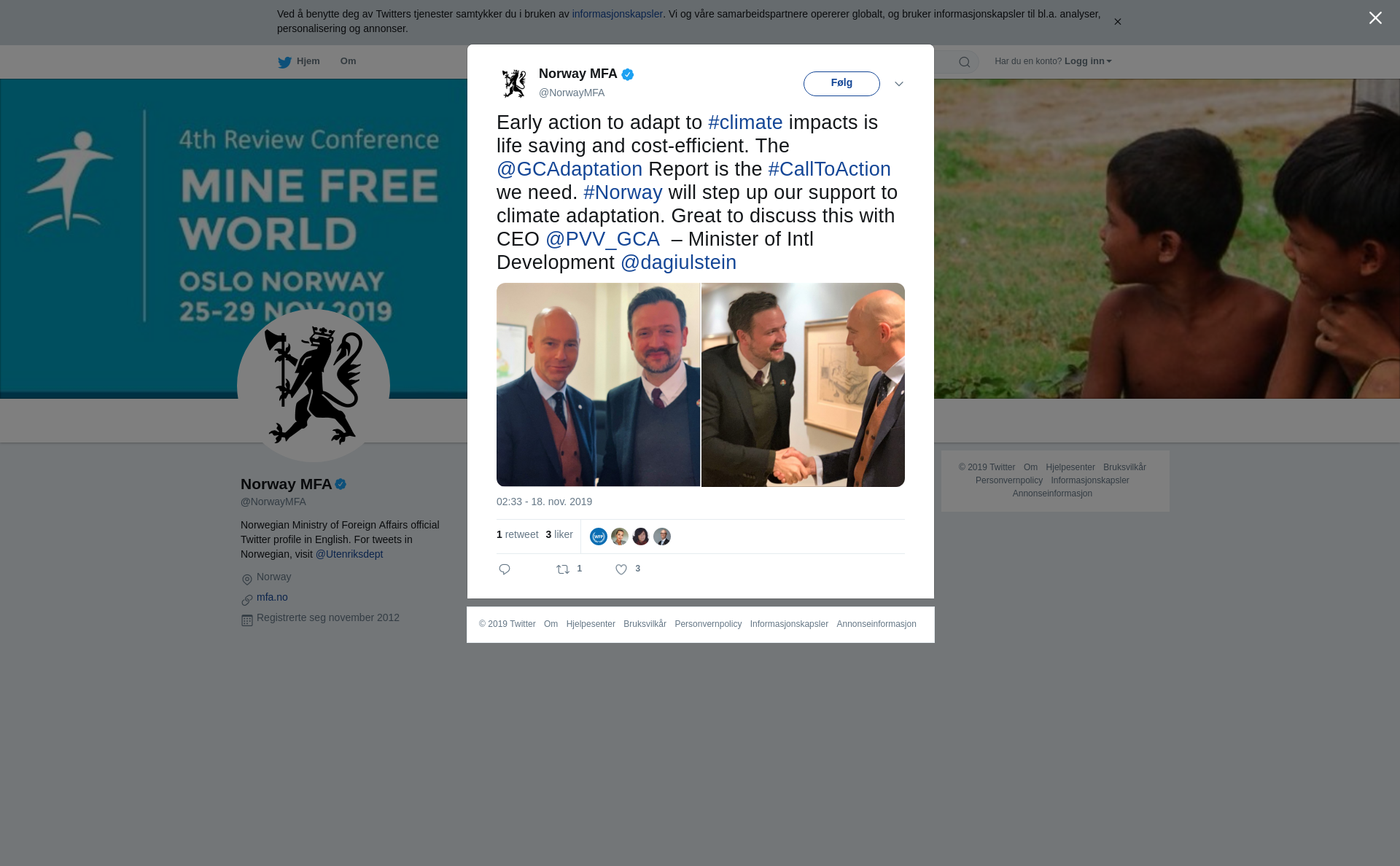Image resolution: width=1400 pixels, height=866 pixels.
Task: Dismiss the cookie notice banner
Action: pos(1117,22)
